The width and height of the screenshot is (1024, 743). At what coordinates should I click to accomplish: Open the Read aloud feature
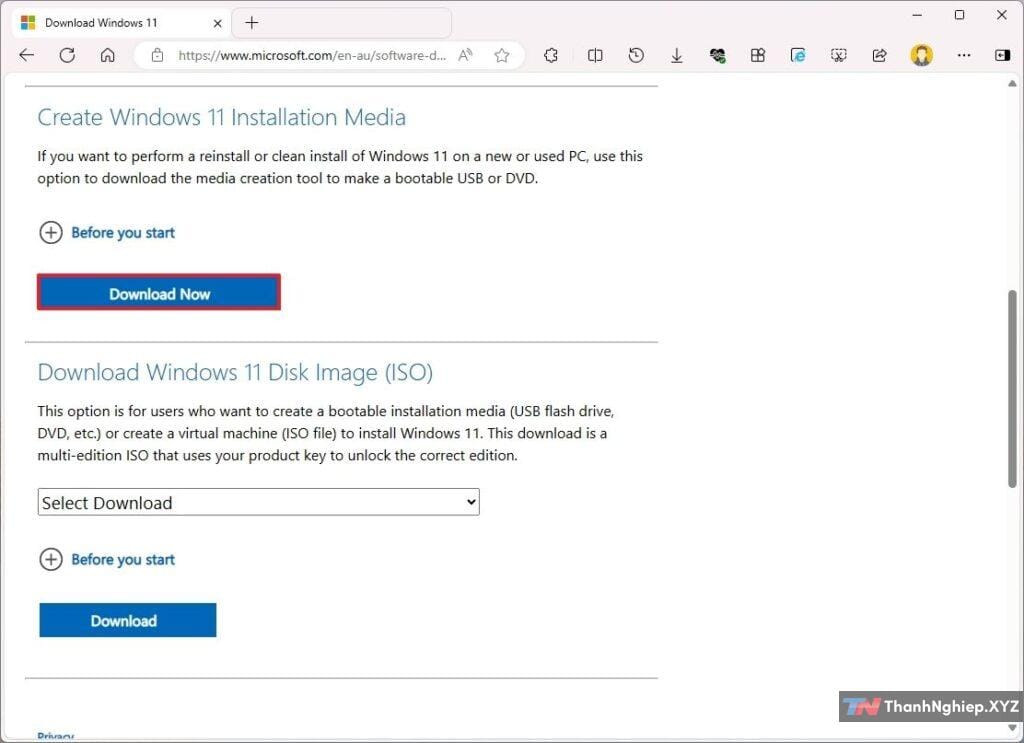click(465, 55)
